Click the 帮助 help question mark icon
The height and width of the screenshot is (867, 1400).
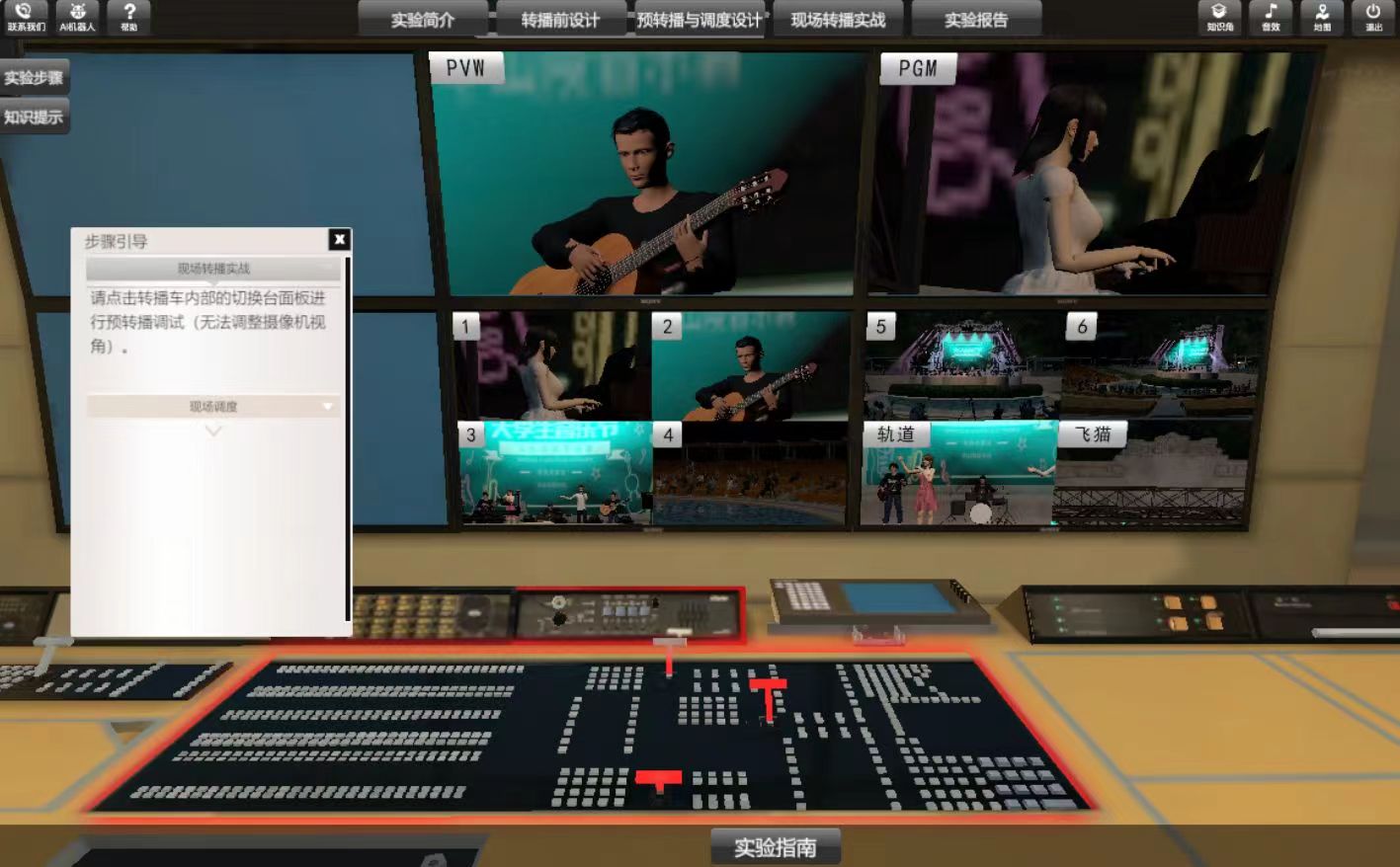pyautogui.click(x=128, y=16)
